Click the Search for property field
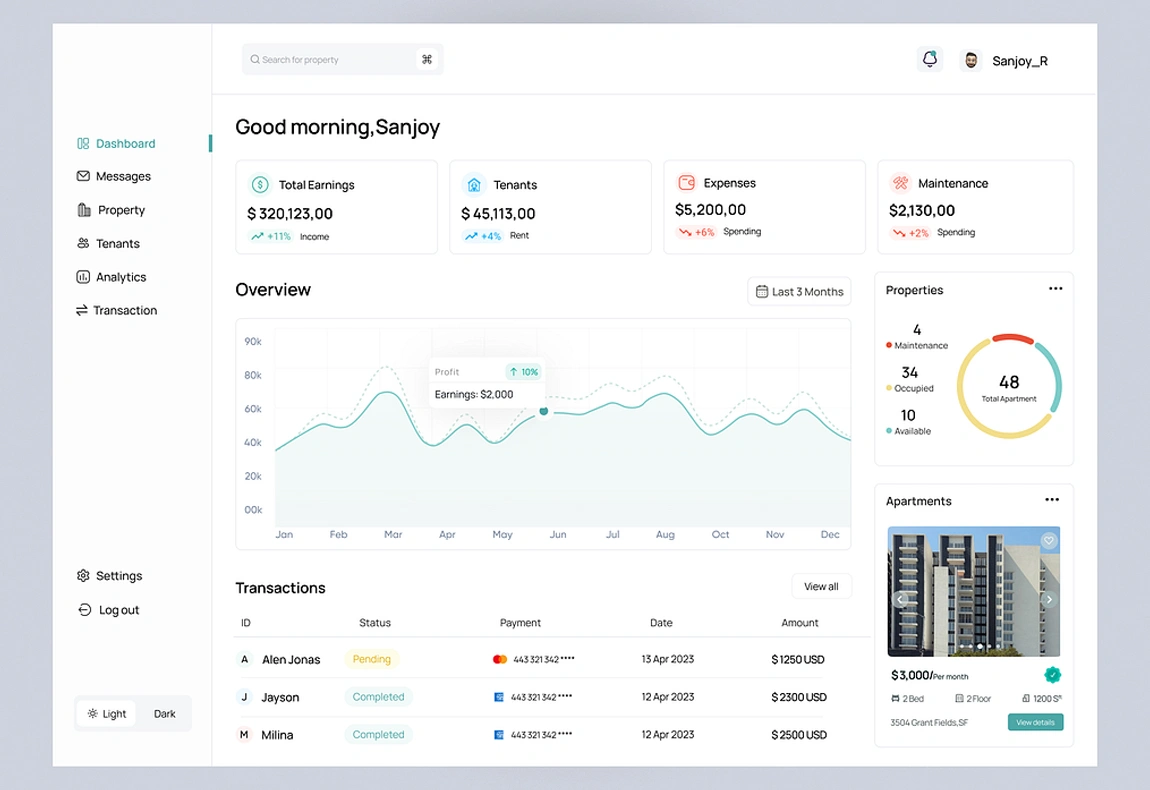Viewport: 1150px width, 790px height. point(330,60)
